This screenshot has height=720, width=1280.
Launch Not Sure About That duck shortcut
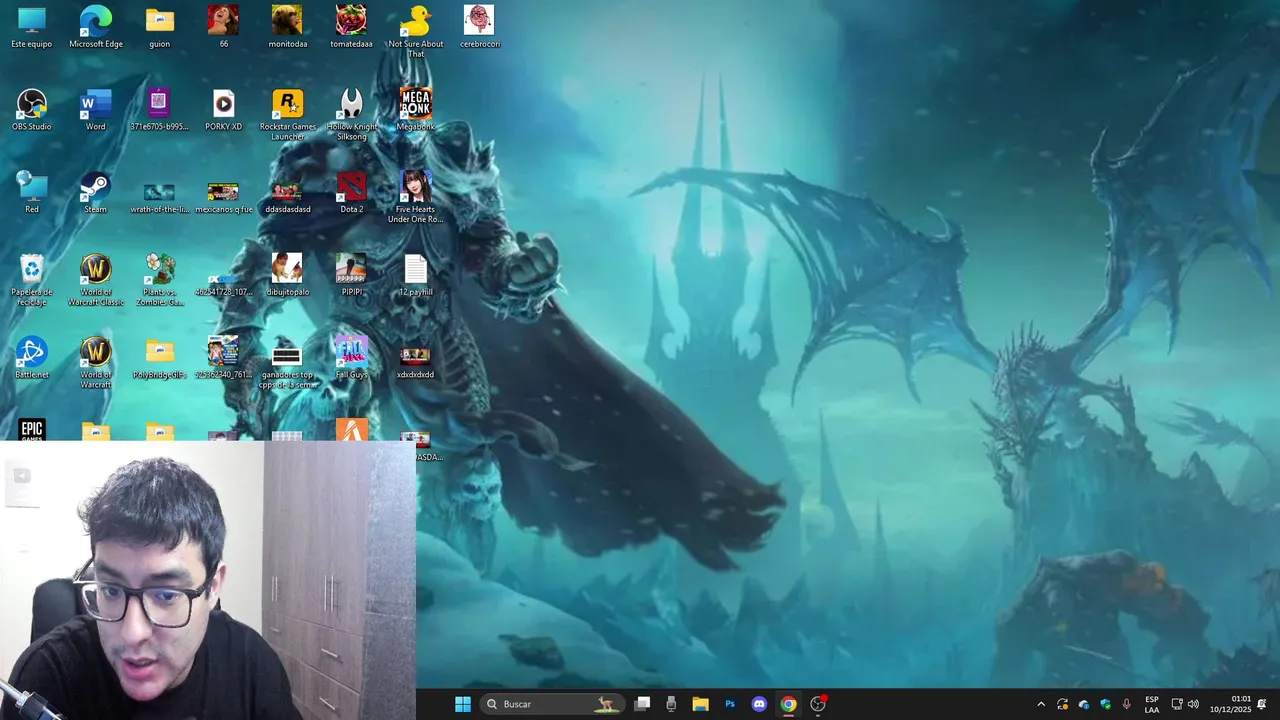pos(415,31)
